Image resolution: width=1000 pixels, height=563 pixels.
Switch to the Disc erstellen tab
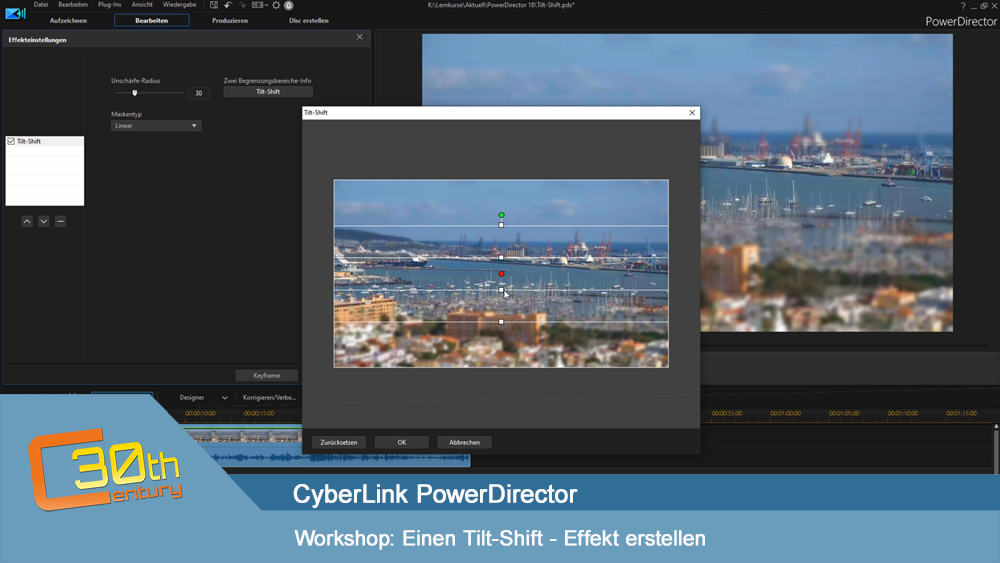tap(309, 20)
